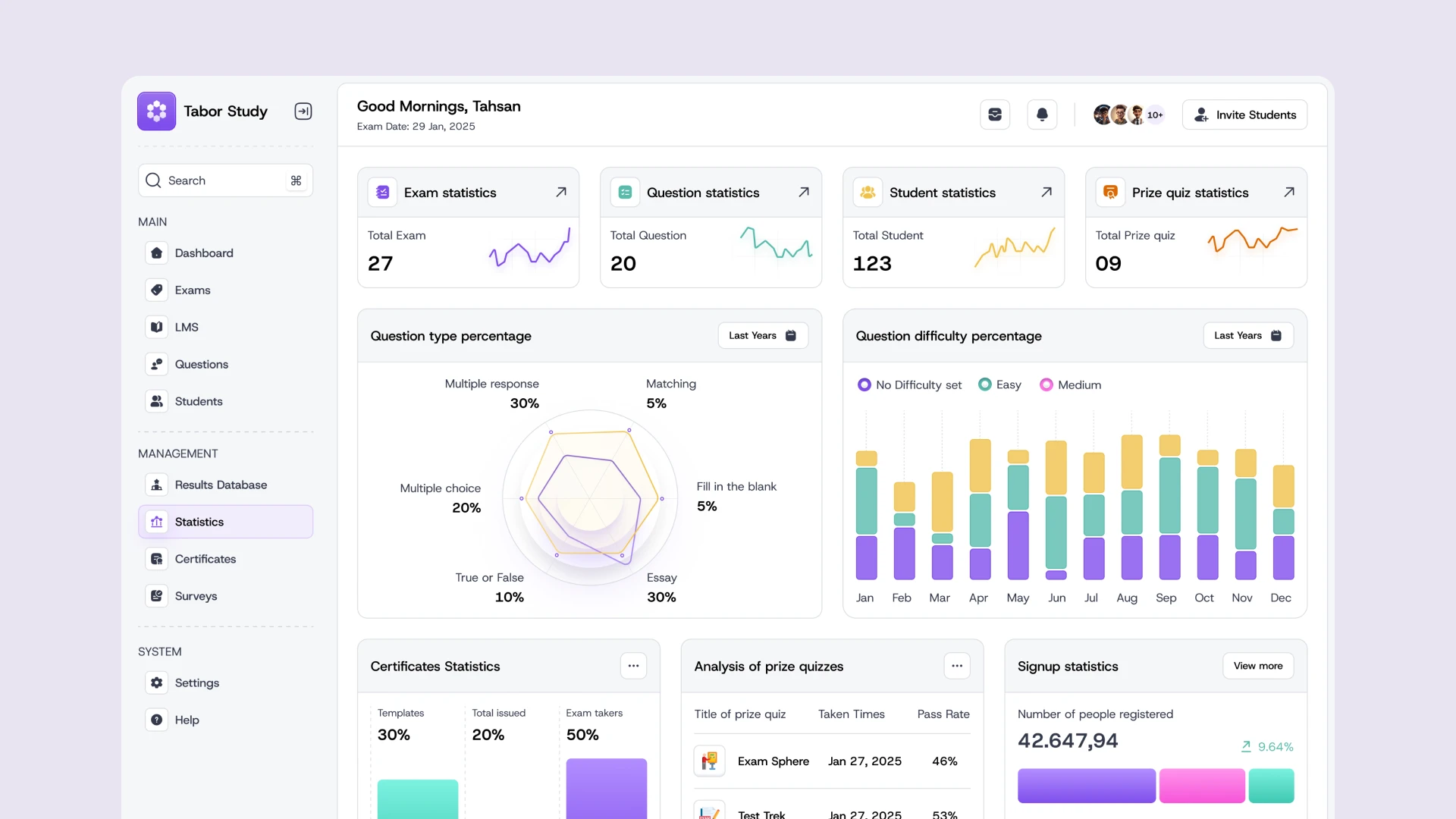Image resolution: width=1456 pixels, height=819 pixels.
Task: Click the Jan bar in difficulty chart
Action: click(x=866, y=516)
